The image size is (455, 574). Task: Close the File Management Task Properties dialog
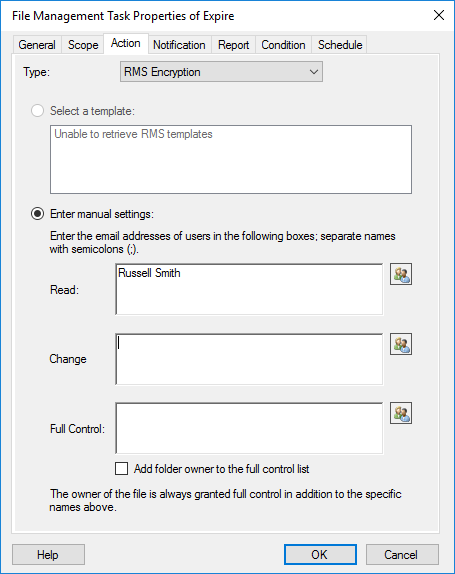[x=439, y=15]
